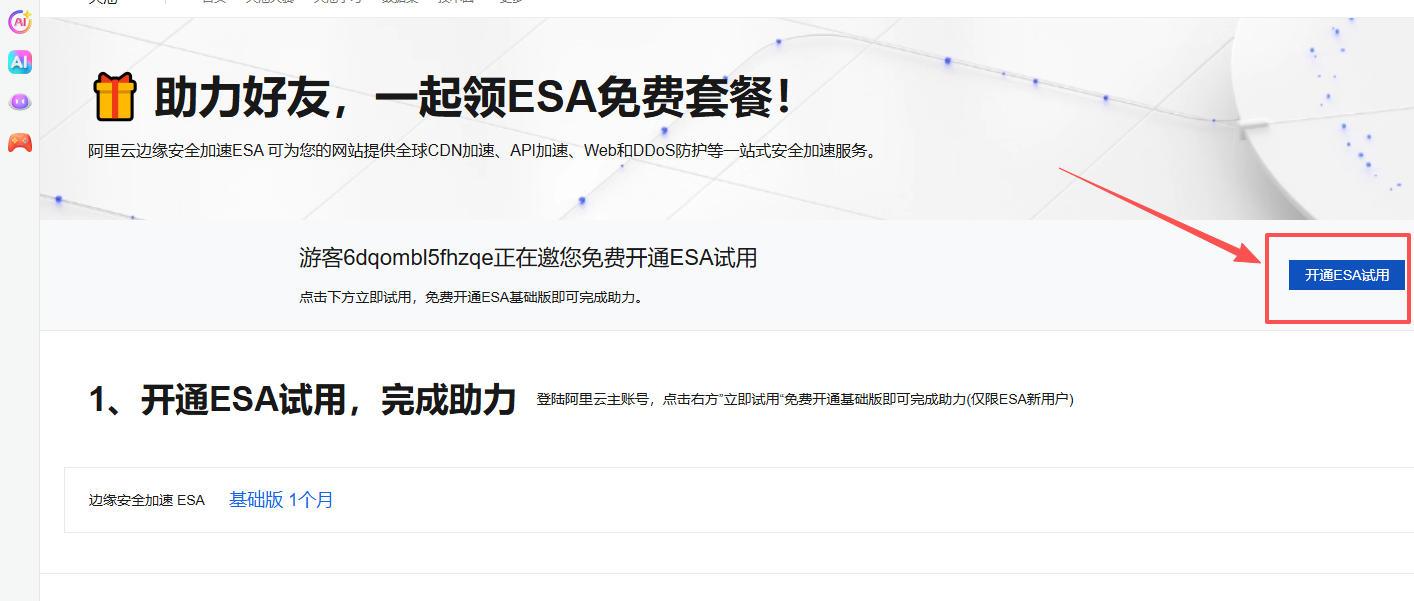The height and width of the screenshot is (601, 1414).
Task: Click the gift icon in the banner headline
Action: click(x=115, y=95)
